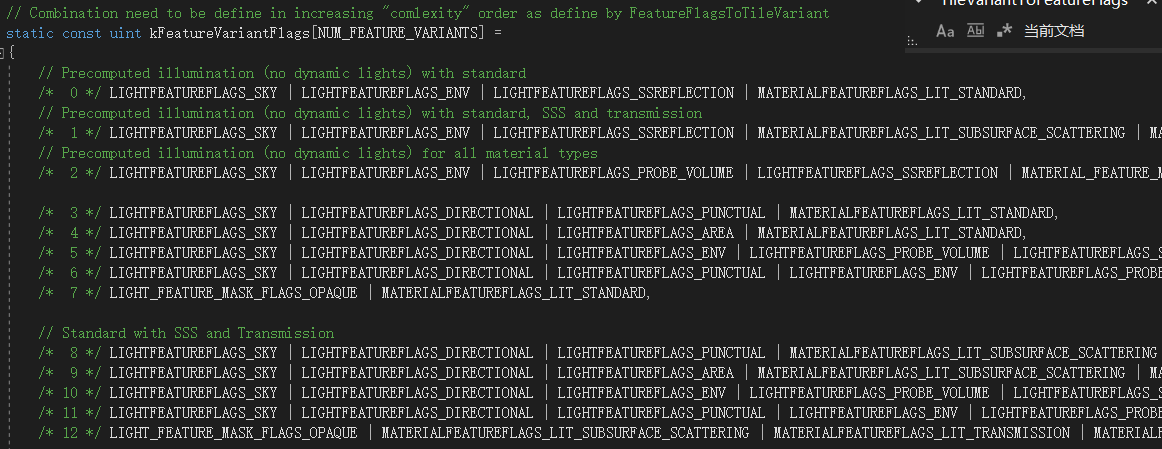
Task: Collapse the kFeatureVariantFlags array block
Action: (2, 53)
